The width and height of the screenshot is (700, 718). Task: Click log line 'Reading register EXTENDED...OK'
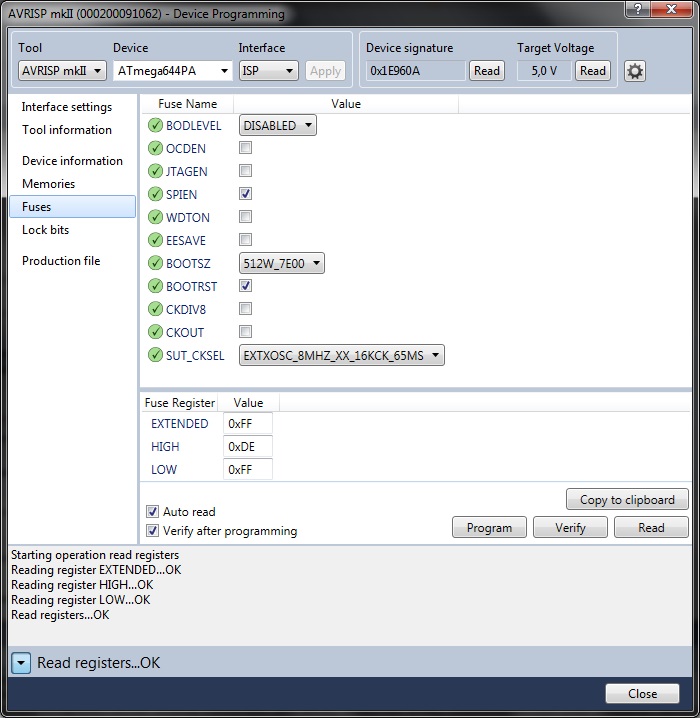click(96, 570)
